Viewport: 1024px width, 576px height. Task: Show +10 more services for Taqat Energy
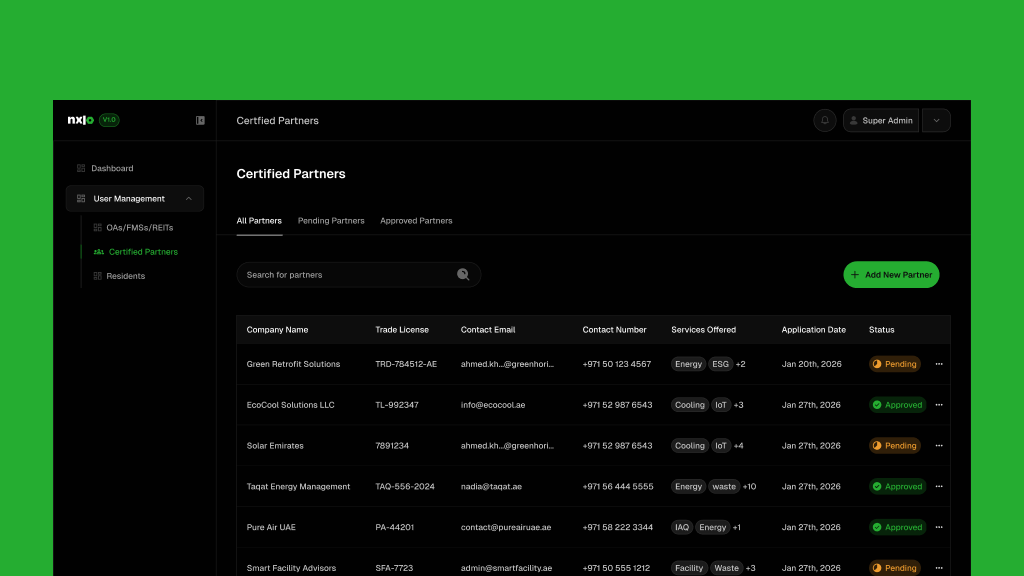tap(749, 487)
